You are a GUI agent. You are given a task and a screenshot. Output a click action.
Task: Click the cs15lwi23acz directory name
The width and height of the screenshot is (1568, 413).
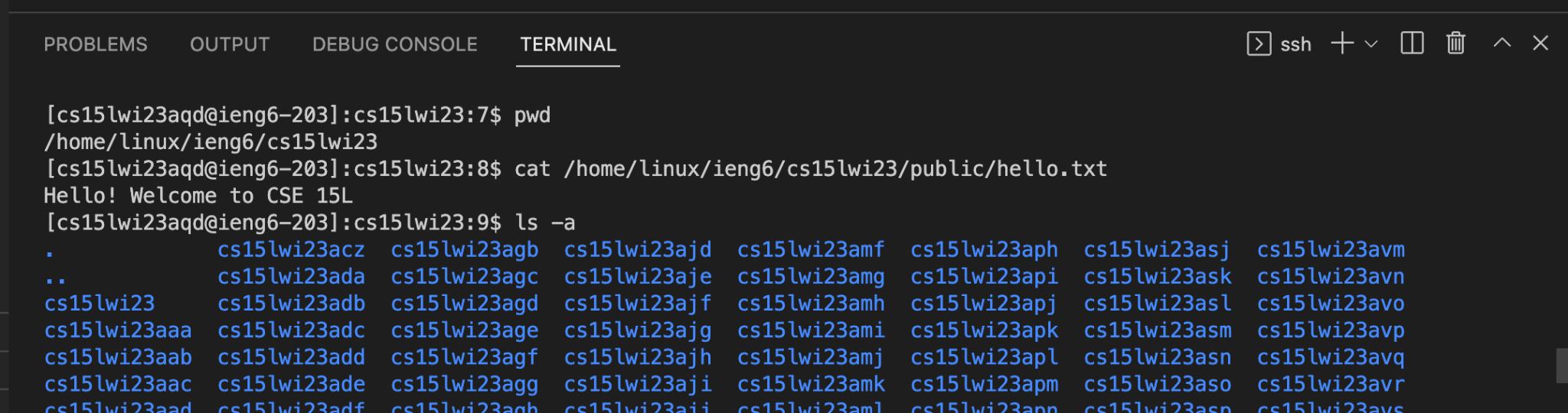[291, 250]
